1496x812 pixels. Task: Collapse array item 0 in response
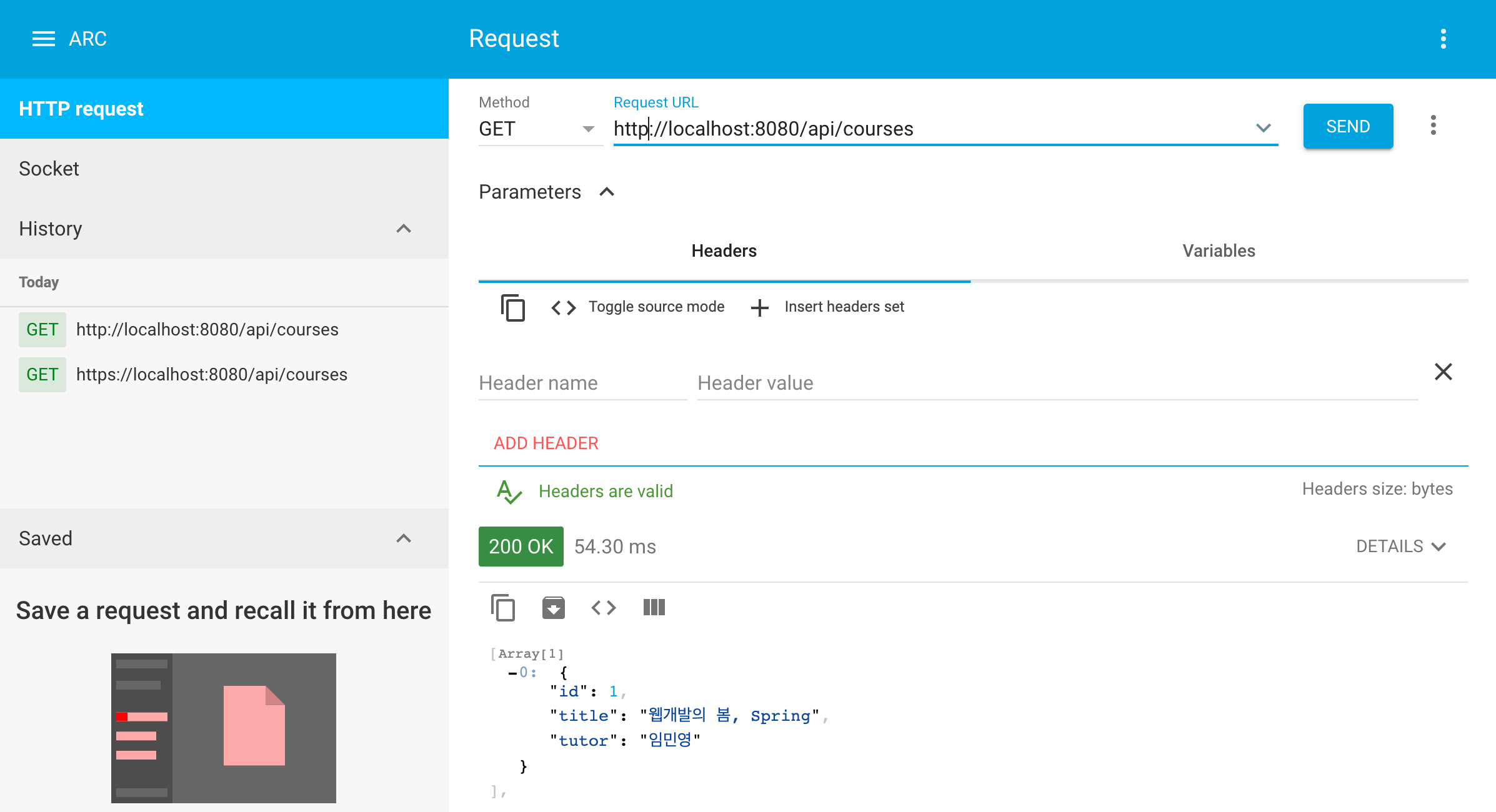512,673
